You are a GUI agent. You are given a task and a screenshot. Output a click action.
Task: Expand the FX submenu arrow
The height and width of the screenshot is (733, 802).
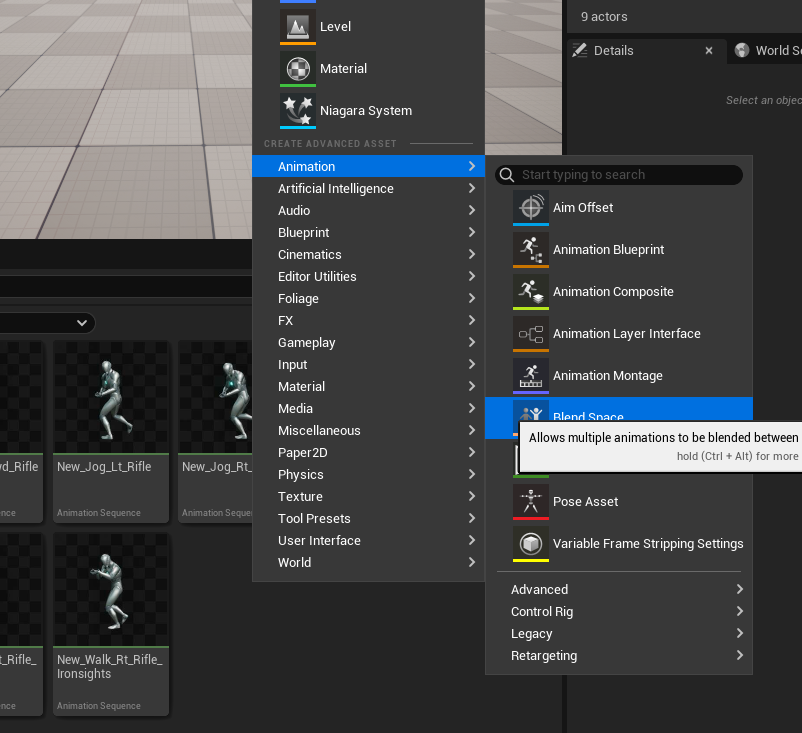(472, 320)
